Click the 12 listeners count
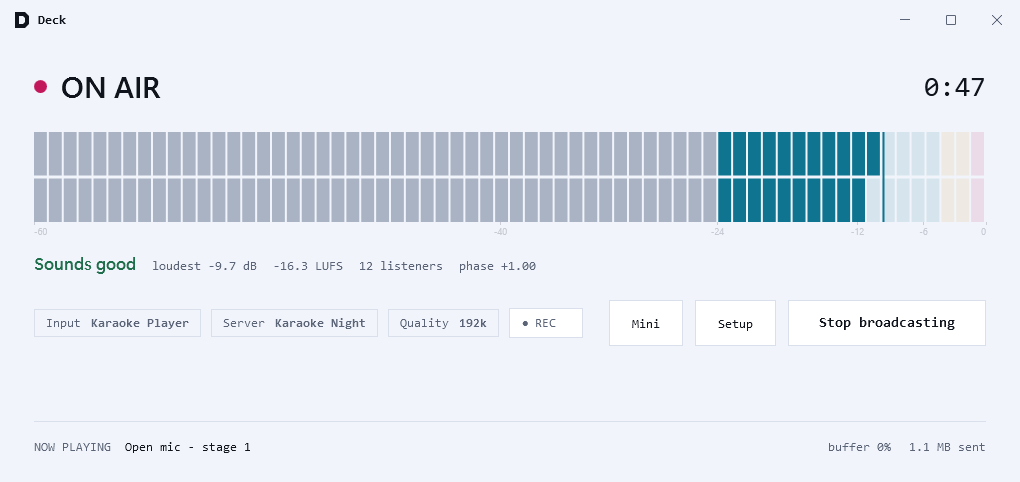Image resolution: width=1020 pixels, height=482 pixels. (x=401, y=266)
